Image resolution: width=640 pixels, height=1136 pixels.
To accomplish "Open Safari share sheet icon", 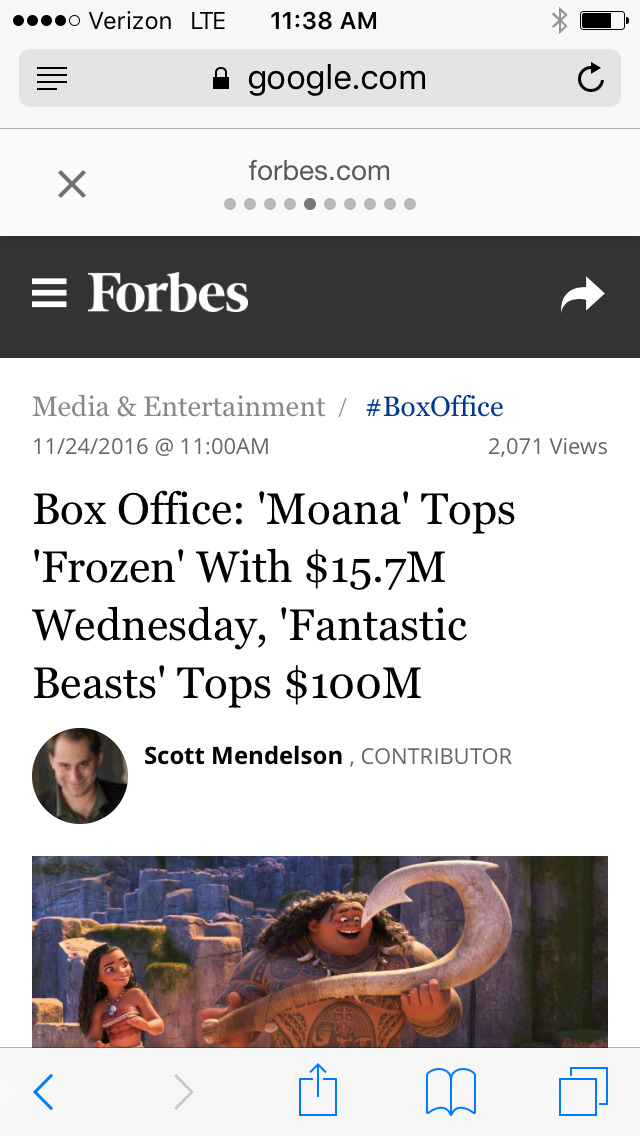I will (x=318, y=1090).
